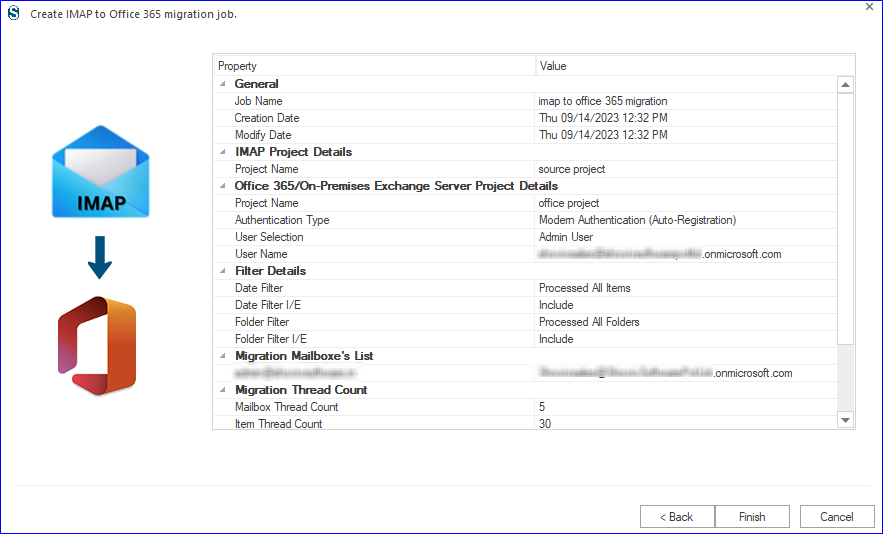The image size is (883, 534).
Task: Click the 'Processed All Folders' value
Action: [x=589, y=322]
